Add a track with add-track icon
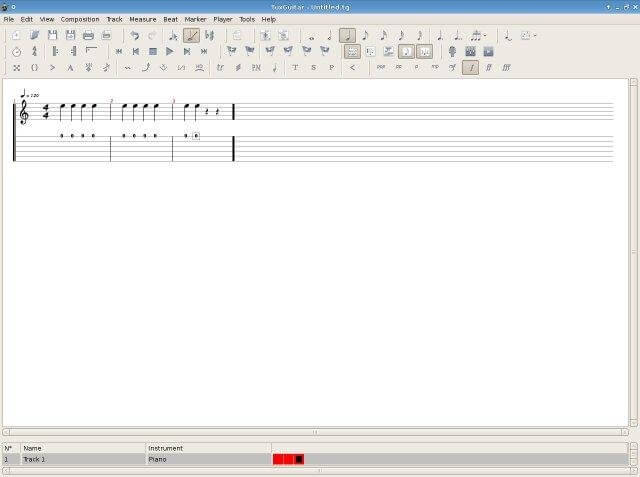 265,35
